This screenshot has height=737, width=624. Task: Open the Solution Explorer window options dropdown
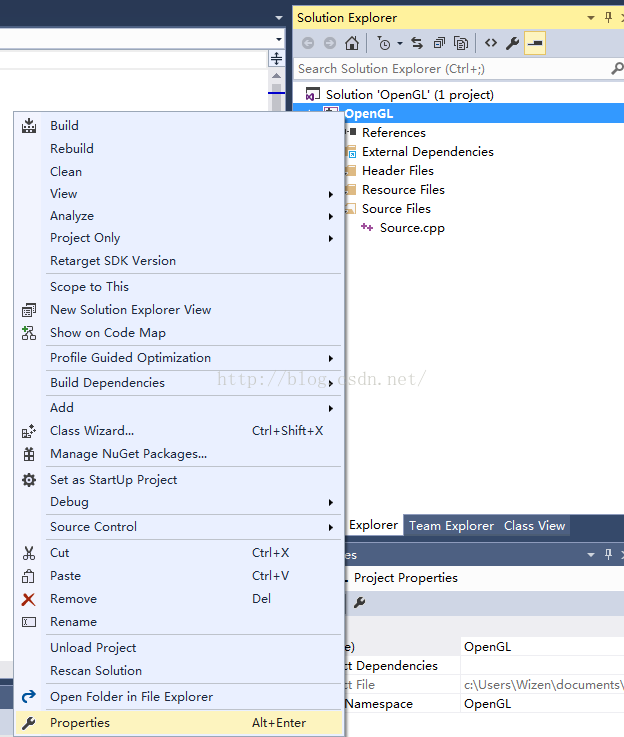pyautogui.click(x=591, y=18)
